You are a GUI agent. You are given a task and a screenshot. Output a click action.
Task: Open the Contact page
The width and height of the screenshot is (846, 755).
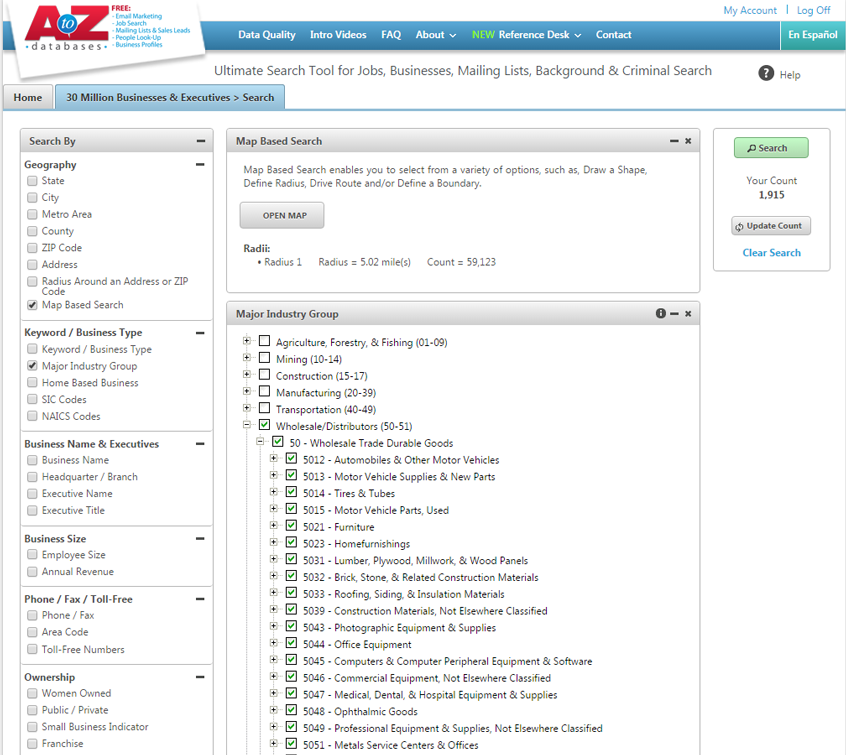(613, 35)
